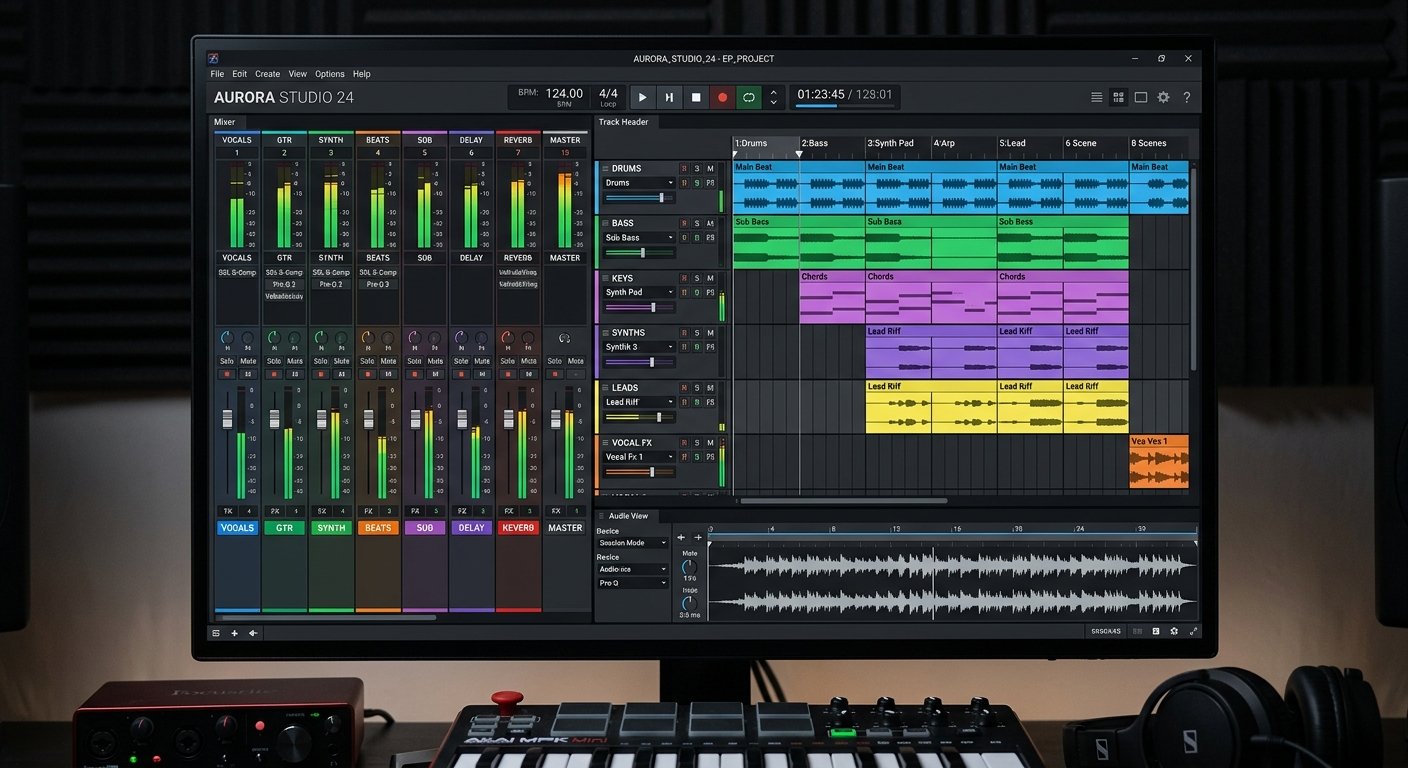1408x768 pixels.
Task: Record-arm the VOCAL FX track
Action: (684, 443)
